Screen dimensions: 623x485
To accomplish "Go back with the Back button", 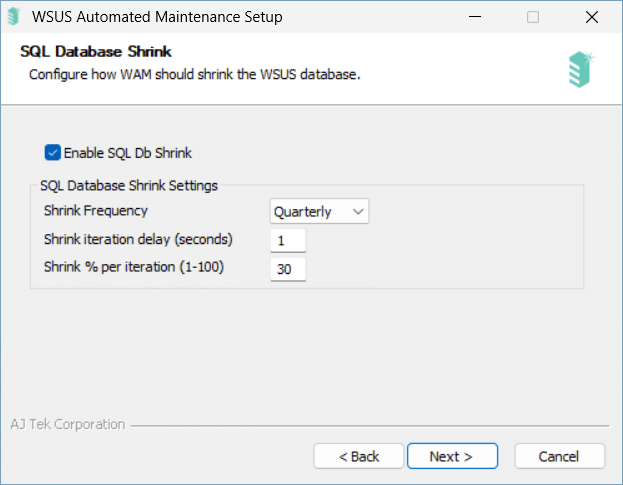I will [359, 456].
